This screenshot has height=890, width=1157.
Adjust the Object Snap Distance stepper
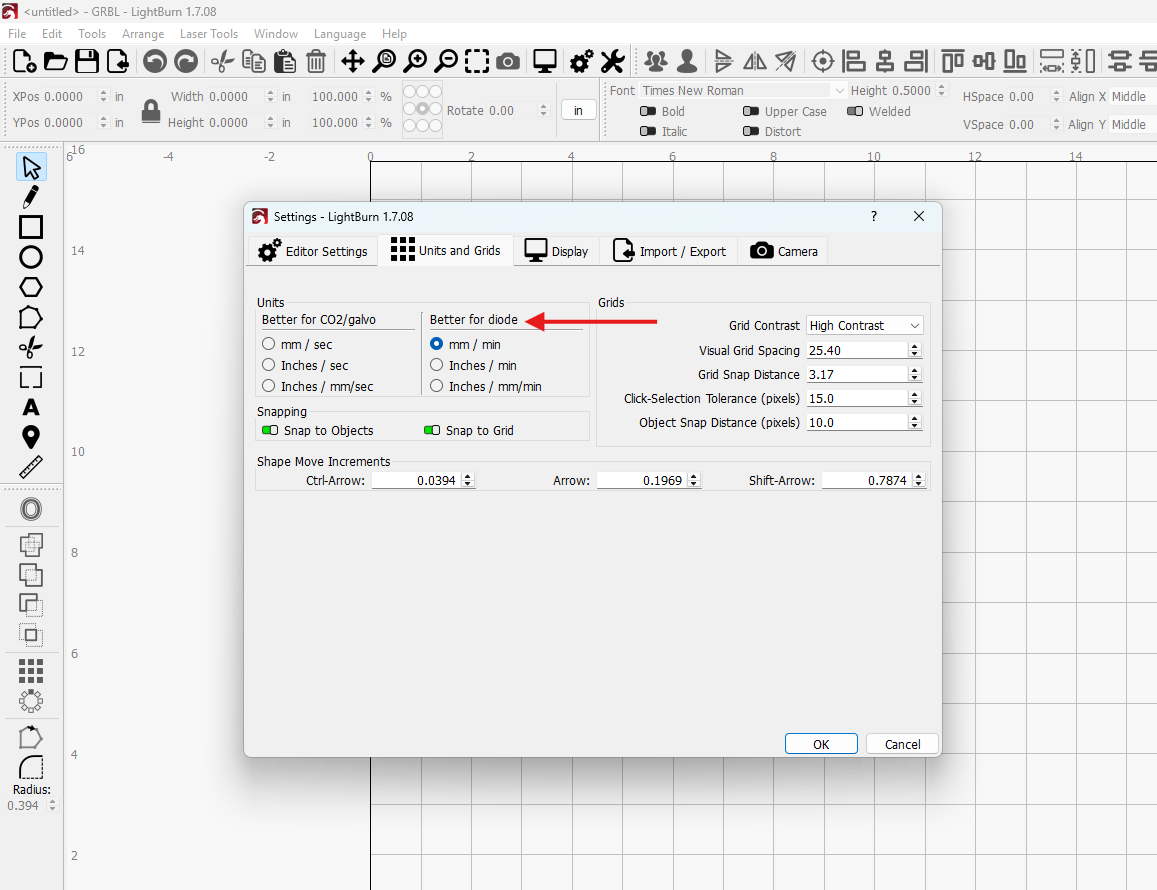(915, 422)
